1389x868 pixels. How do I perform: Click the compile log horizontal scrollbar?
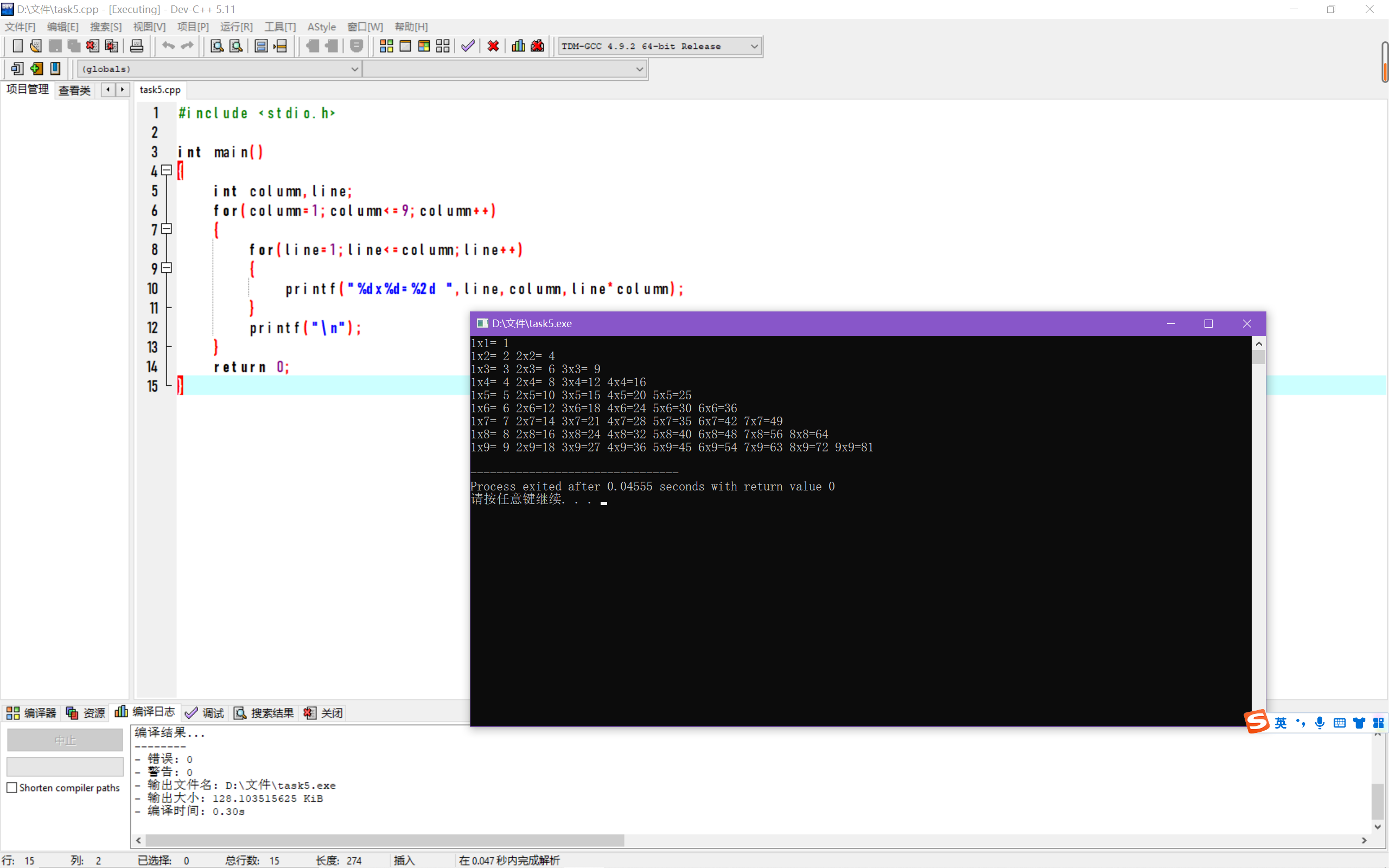click(x=385, y=840)
